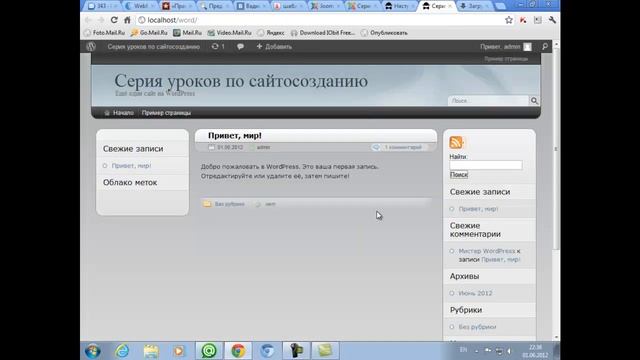
Task: Open the post title Привет, мир!
Action: tap(235, 136)
